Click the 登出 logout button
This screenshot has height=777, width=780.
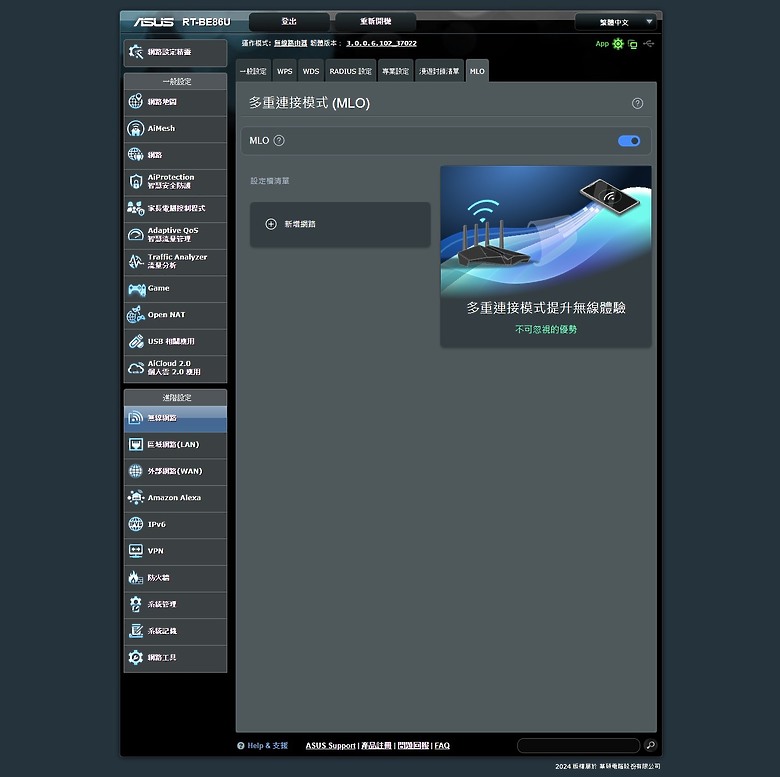pos(289,22)
